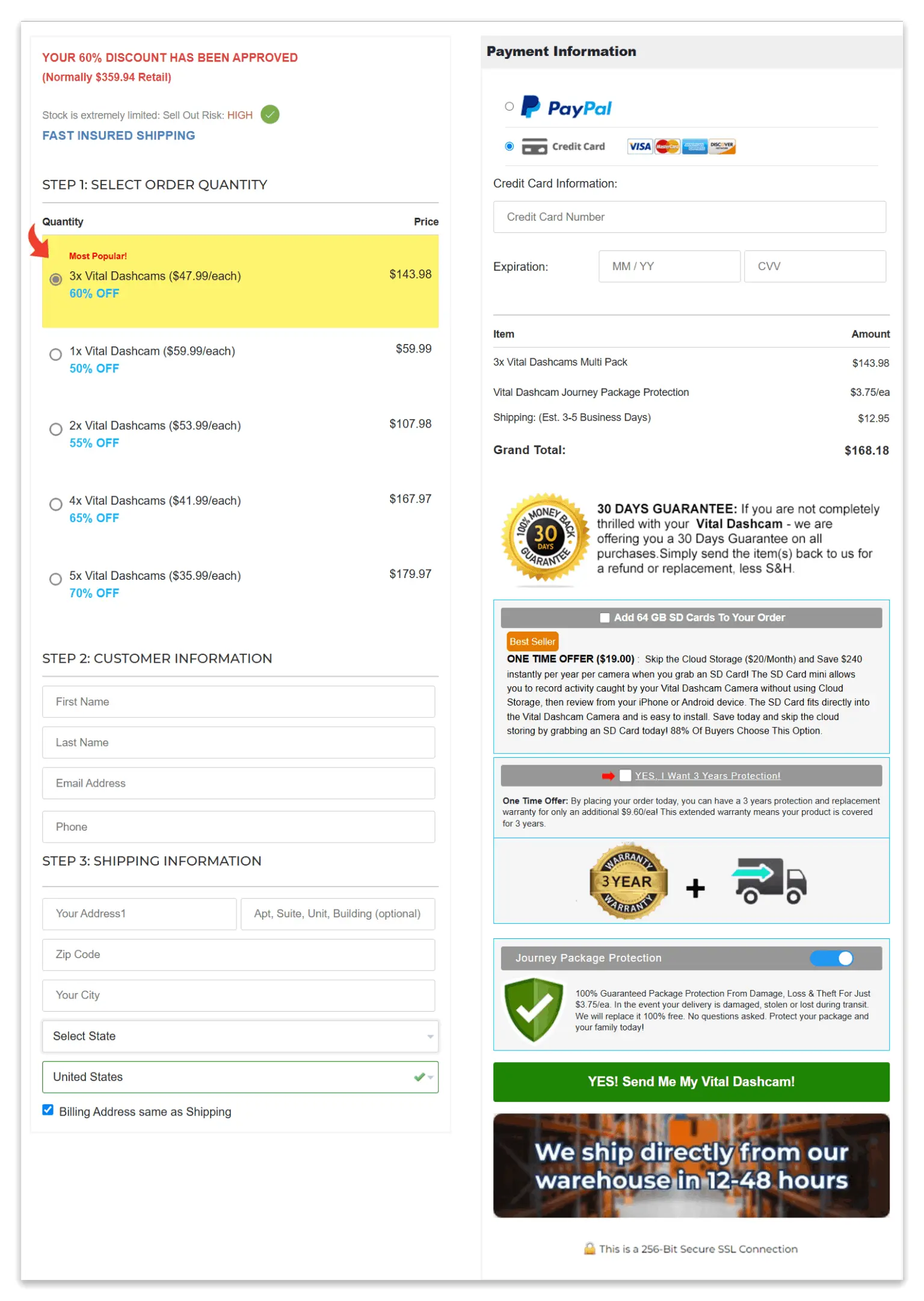
Task: Click the American Express logo
Action: (x=694, y=146)
